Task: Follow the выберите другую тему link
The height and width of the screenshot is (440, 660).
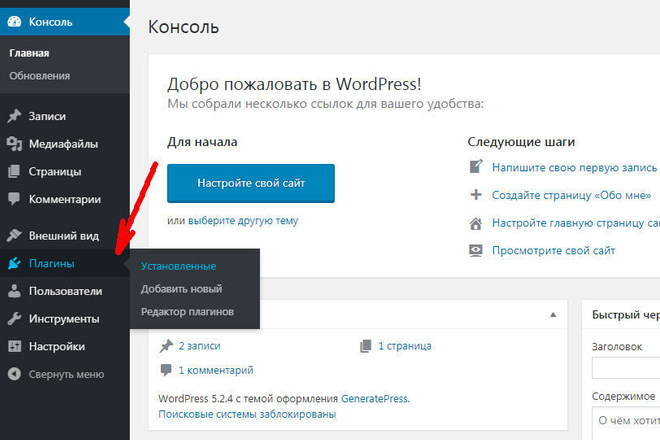Action: (243, 221)
